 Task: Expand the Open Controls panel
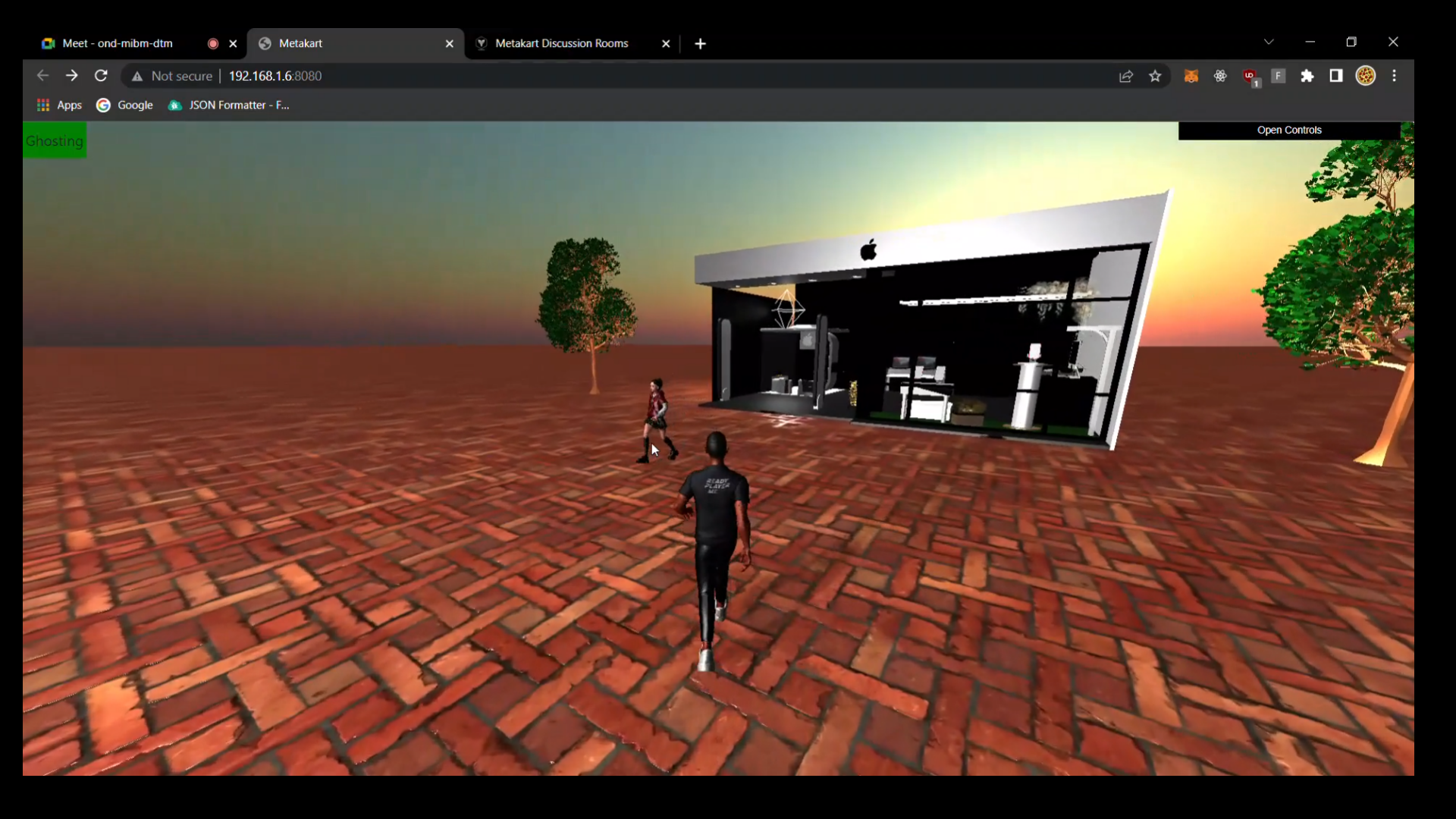coord(1289,130)
